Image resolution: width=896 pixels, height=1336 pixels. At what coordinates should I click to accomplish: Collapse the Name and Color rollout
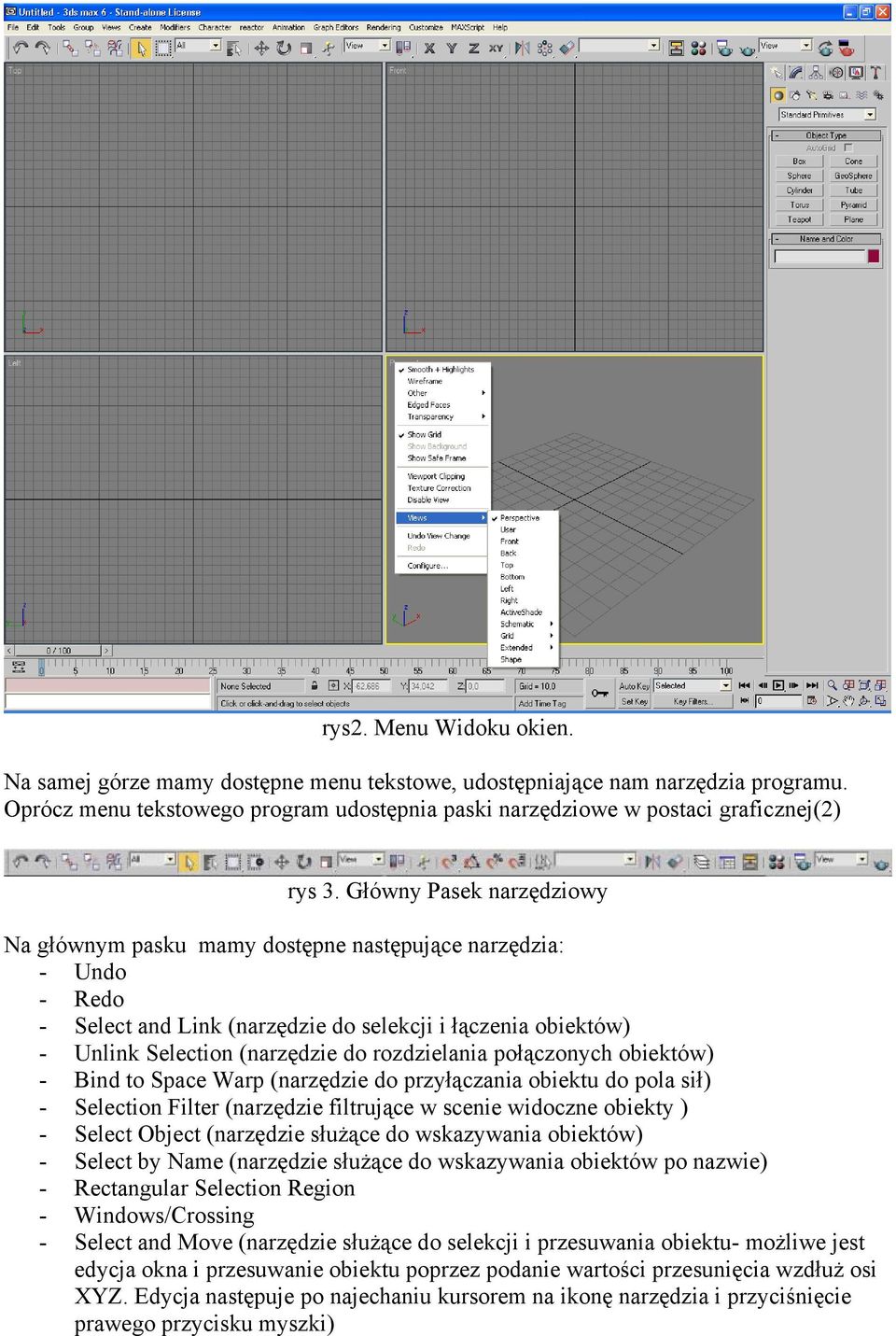coord(826,239)
